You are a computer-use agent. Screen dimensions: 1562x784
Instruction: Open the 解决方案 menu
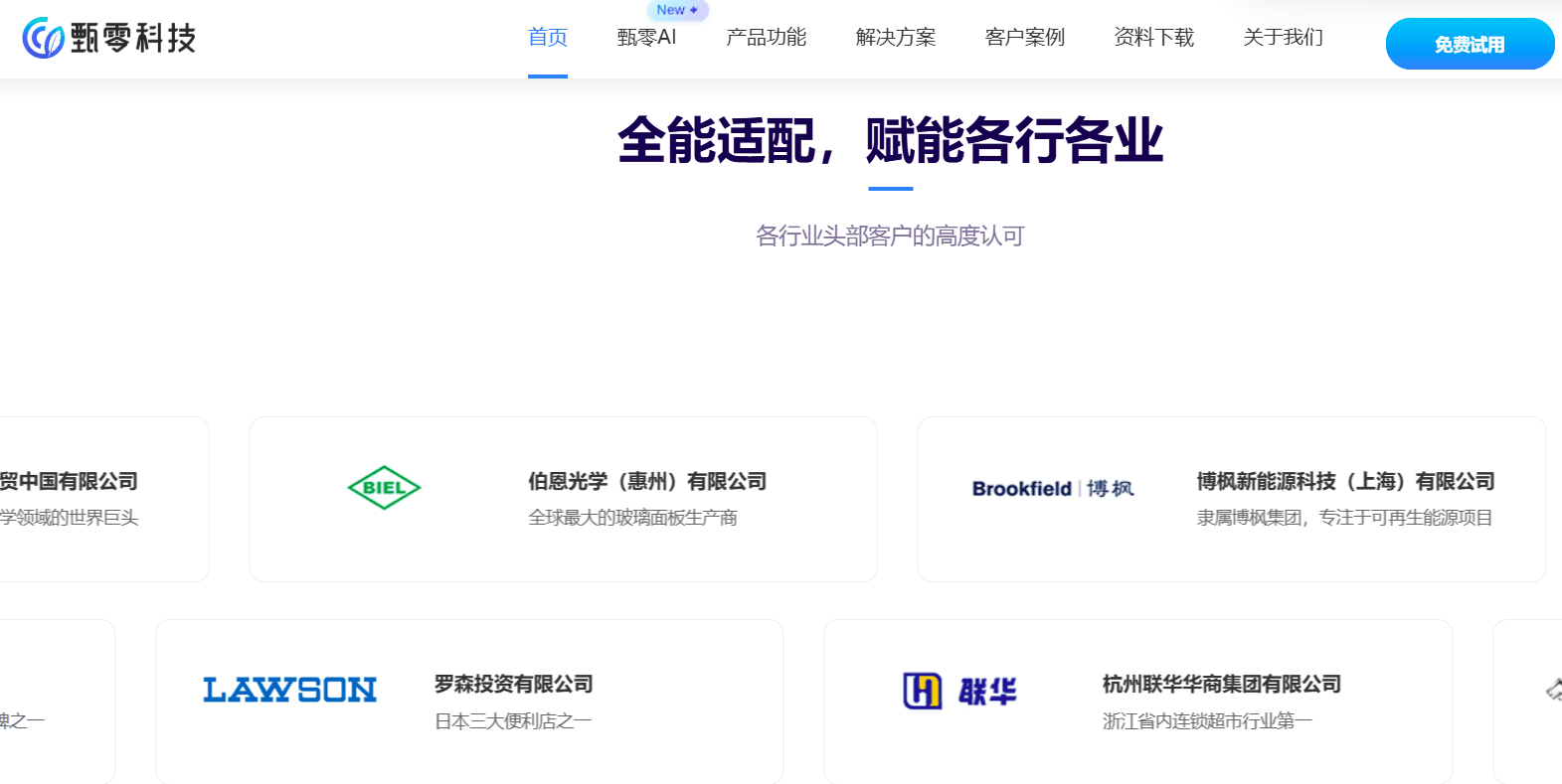[x=896, y=38]
